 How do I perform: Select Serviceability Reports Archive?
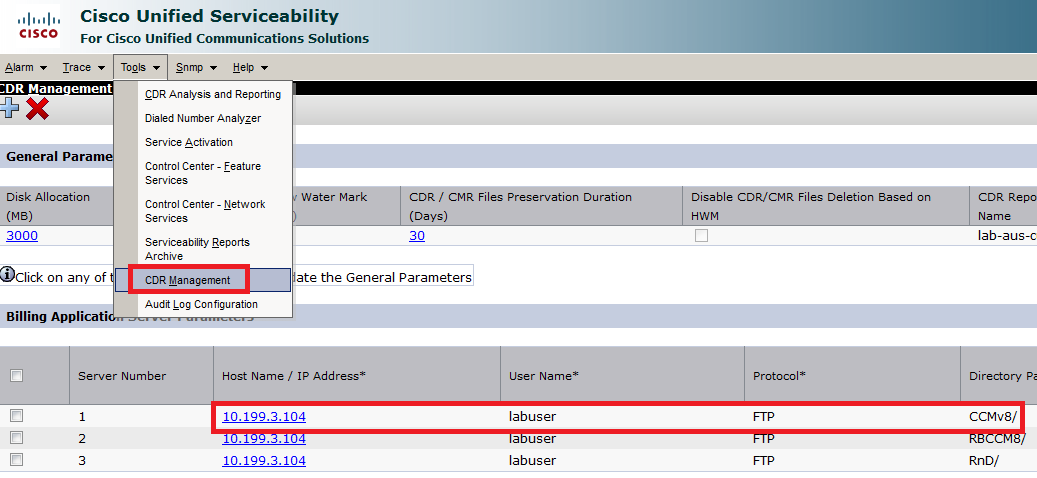[x=197, y=249]
